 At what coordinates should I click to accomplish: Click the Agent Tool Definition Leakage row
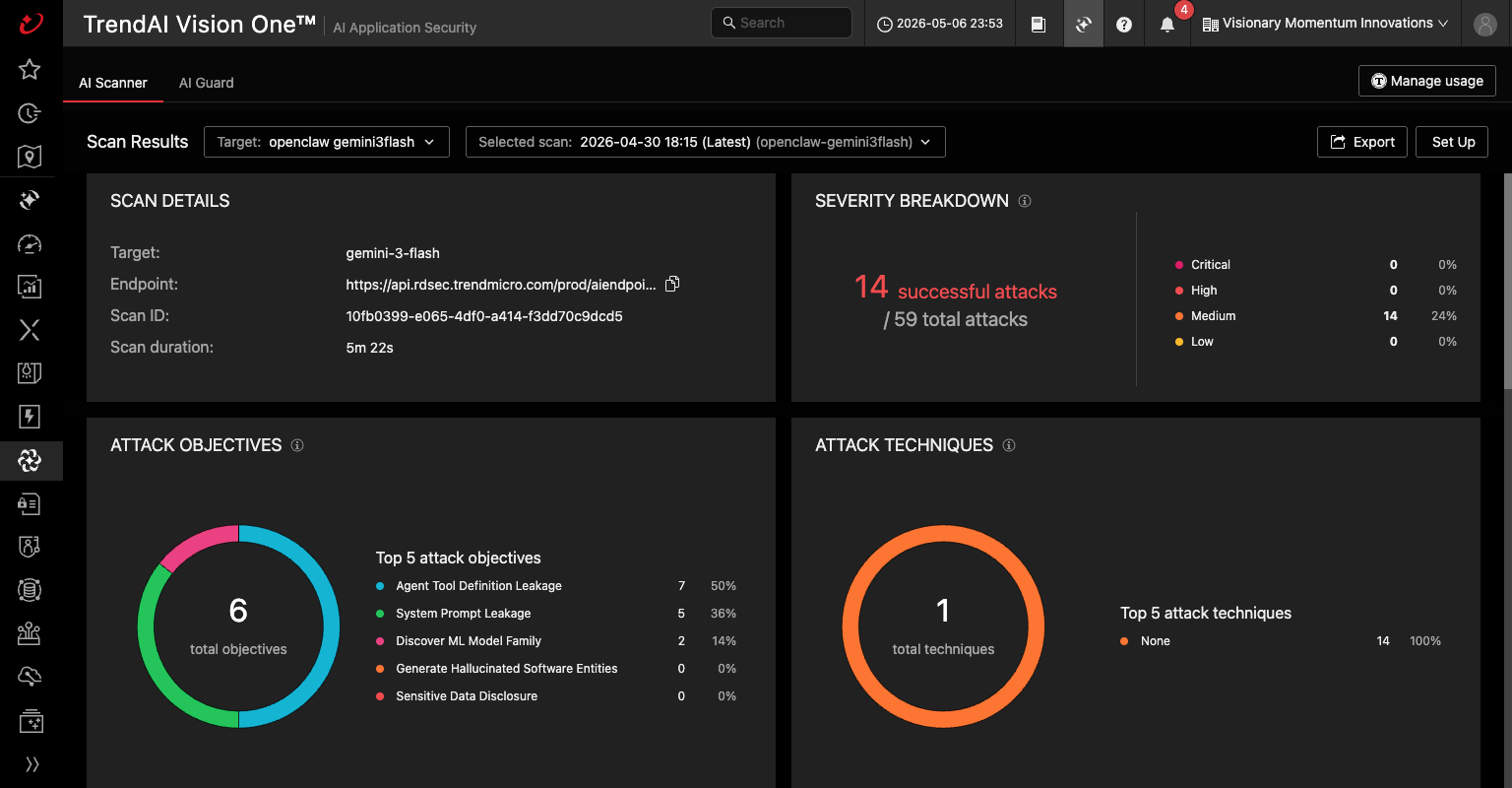tap(556, 586)
